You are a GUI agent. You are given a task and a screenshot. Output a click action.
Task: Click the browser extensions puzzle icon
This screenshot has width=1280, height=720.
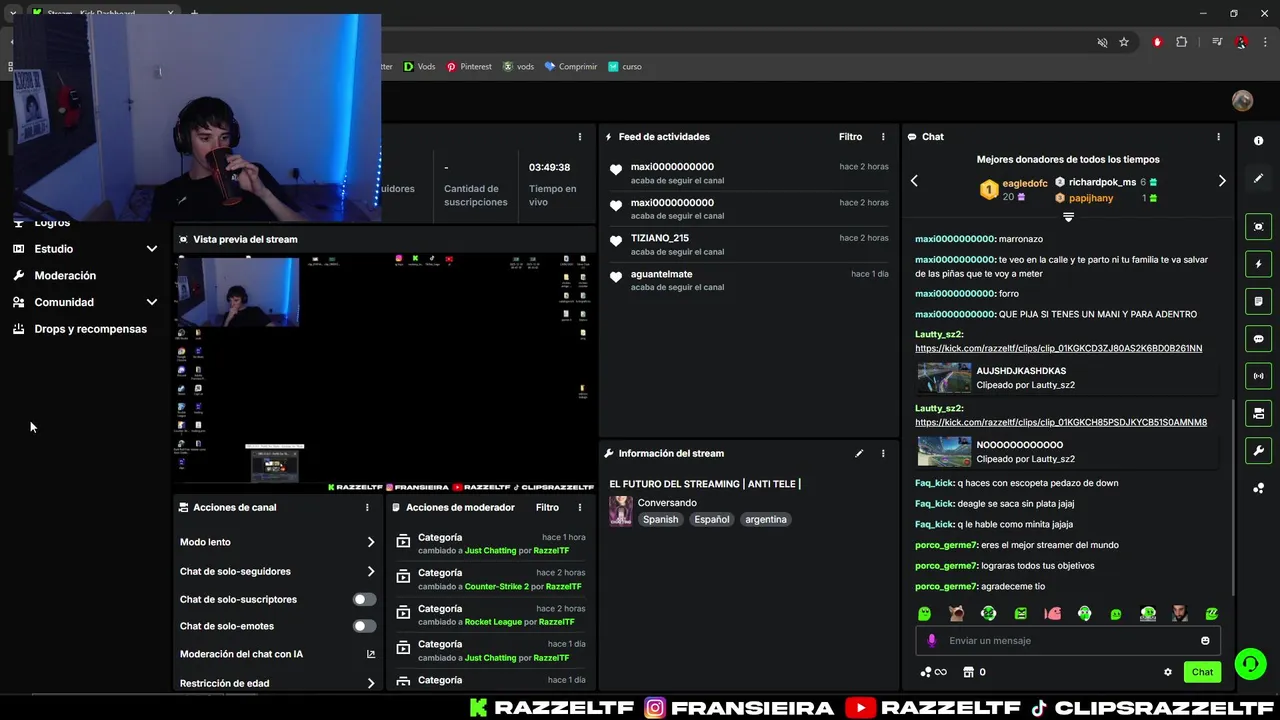1181,42
